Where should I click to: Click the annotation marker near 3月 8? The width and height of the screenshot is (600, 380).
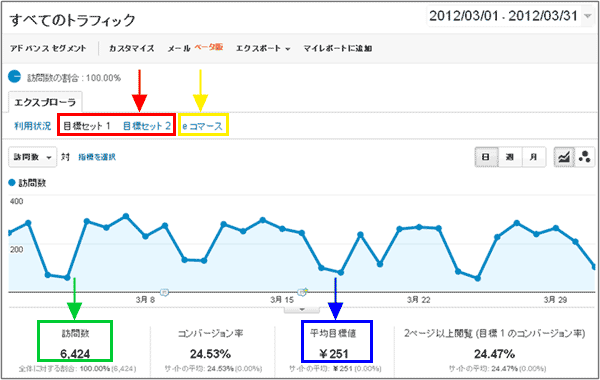pos(164,292)
